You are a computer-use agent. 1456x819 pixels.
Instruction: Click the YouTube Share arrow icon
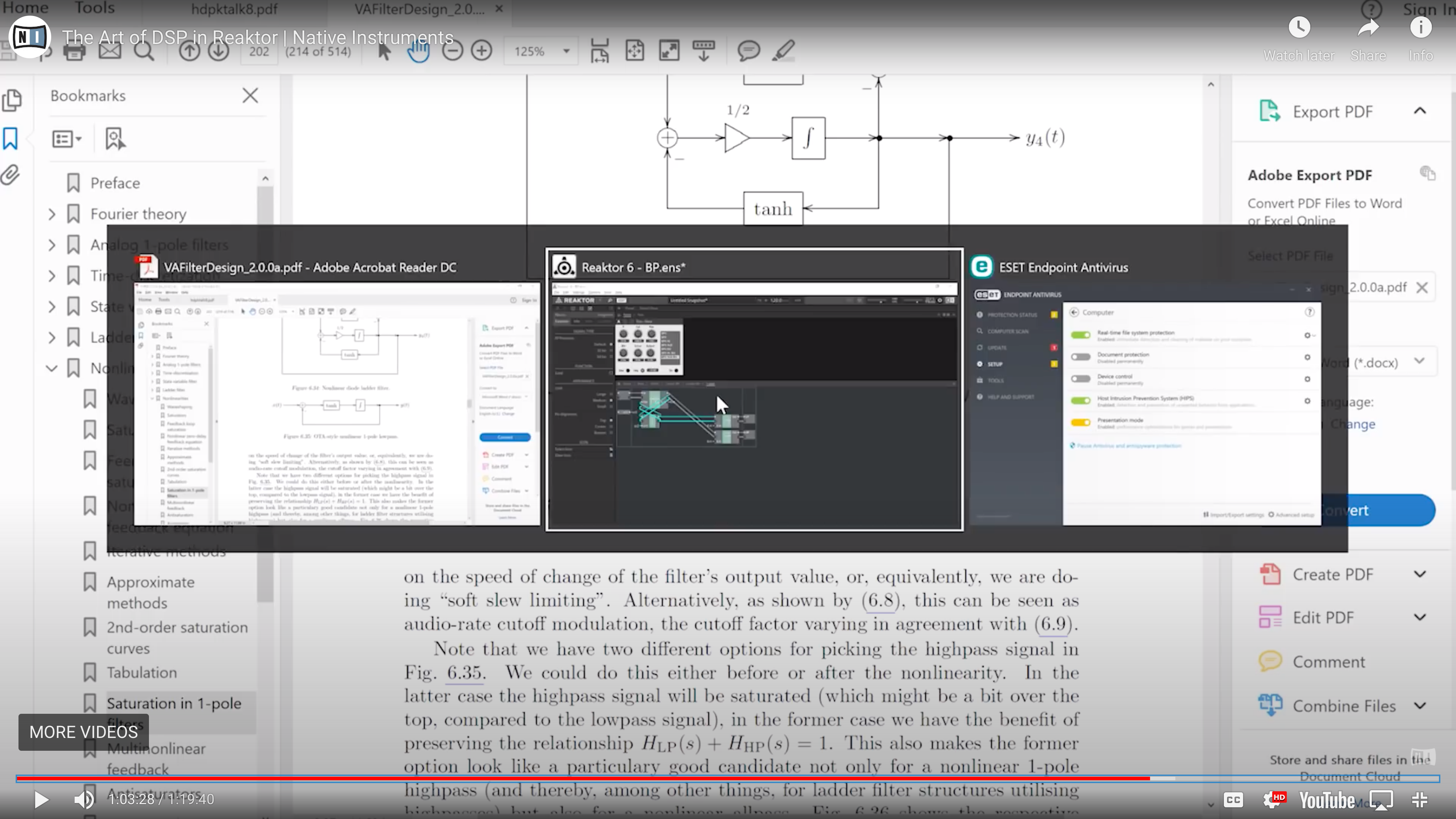point(1368,27)
